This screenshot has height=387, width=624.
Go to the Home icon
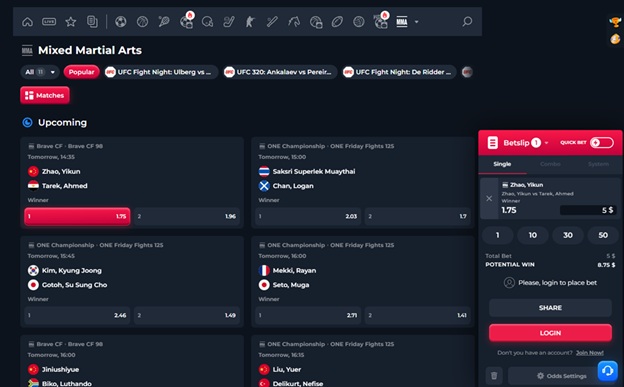point(27,22)
